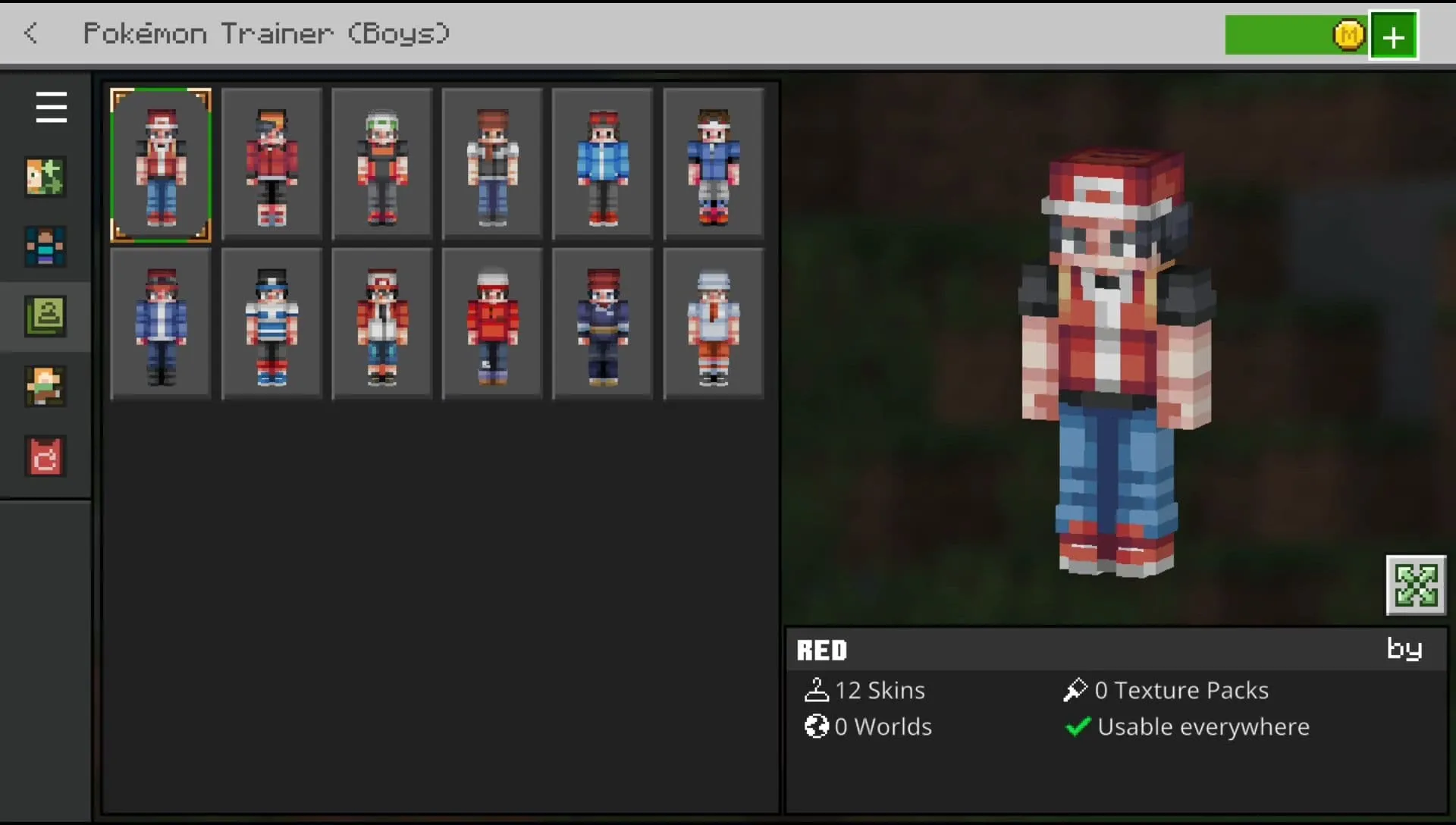This screenshot has height=825, width=1456.
Task: Open the sidebar icon of character with green arrows
Action: coord(45,177)
